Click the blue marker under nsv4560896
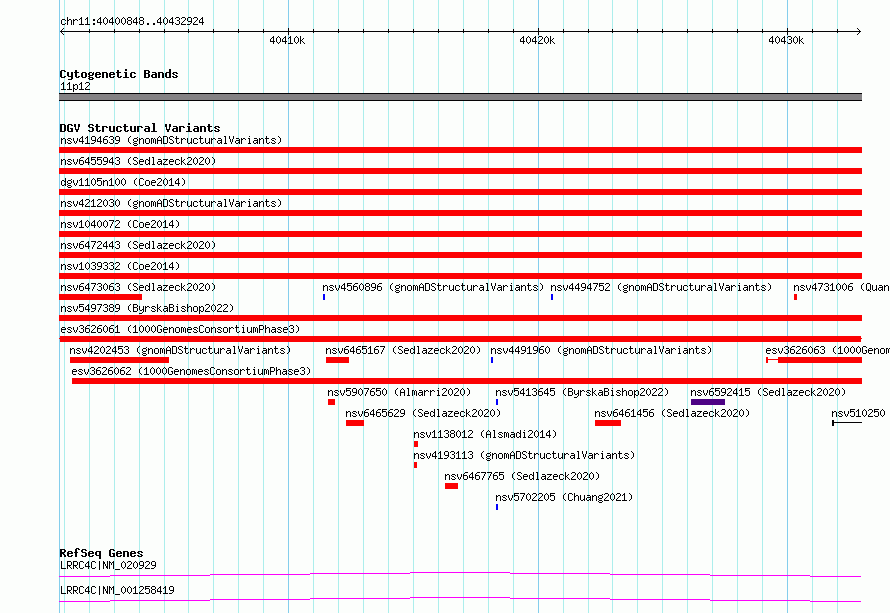This screenshot has height=613, width=890. pos(324,297)
